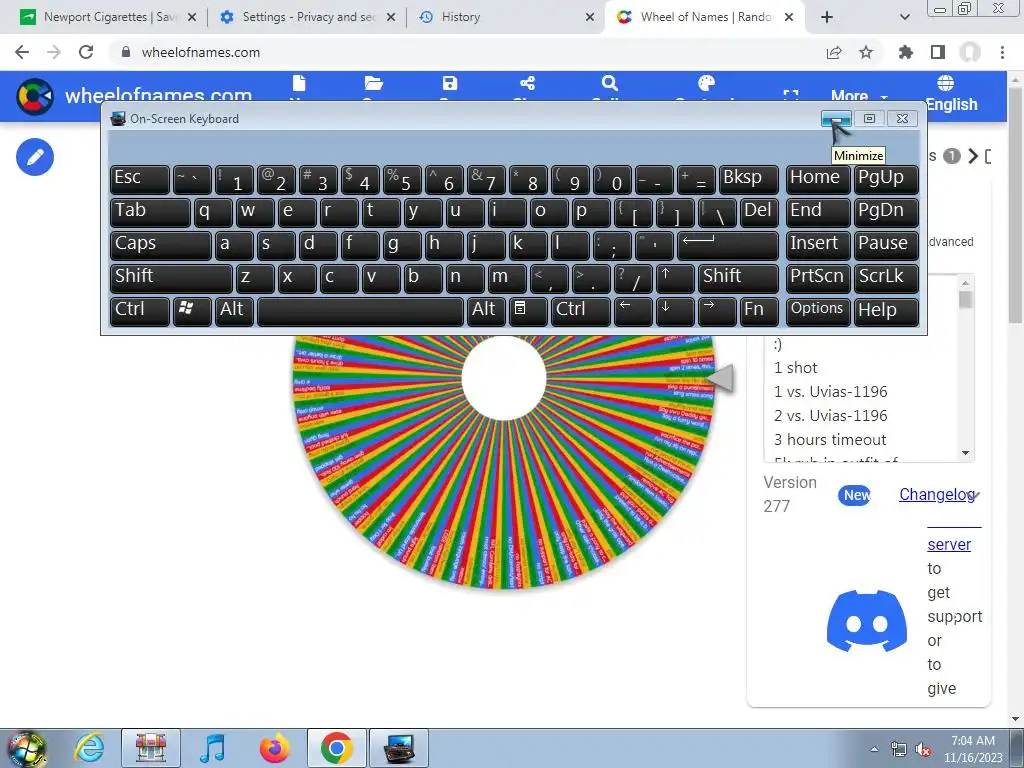This screenshot has height=768, width=1024.
Task: Open saved wheels via folder icon
Action: [x=374, y=83]
